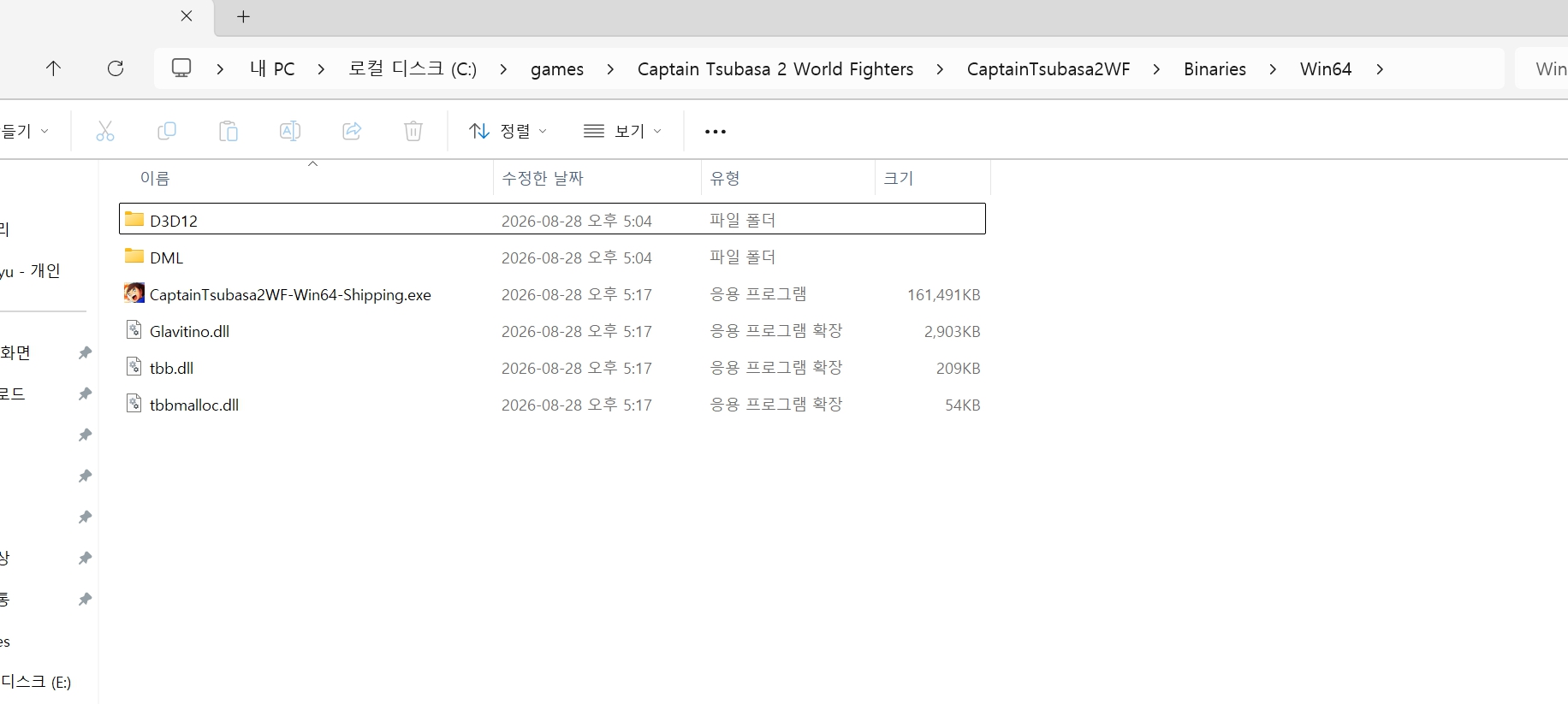Select the tbbmalloc.dll file name
This screenshot has width=1568, height=704.
(x=194, y=405)
